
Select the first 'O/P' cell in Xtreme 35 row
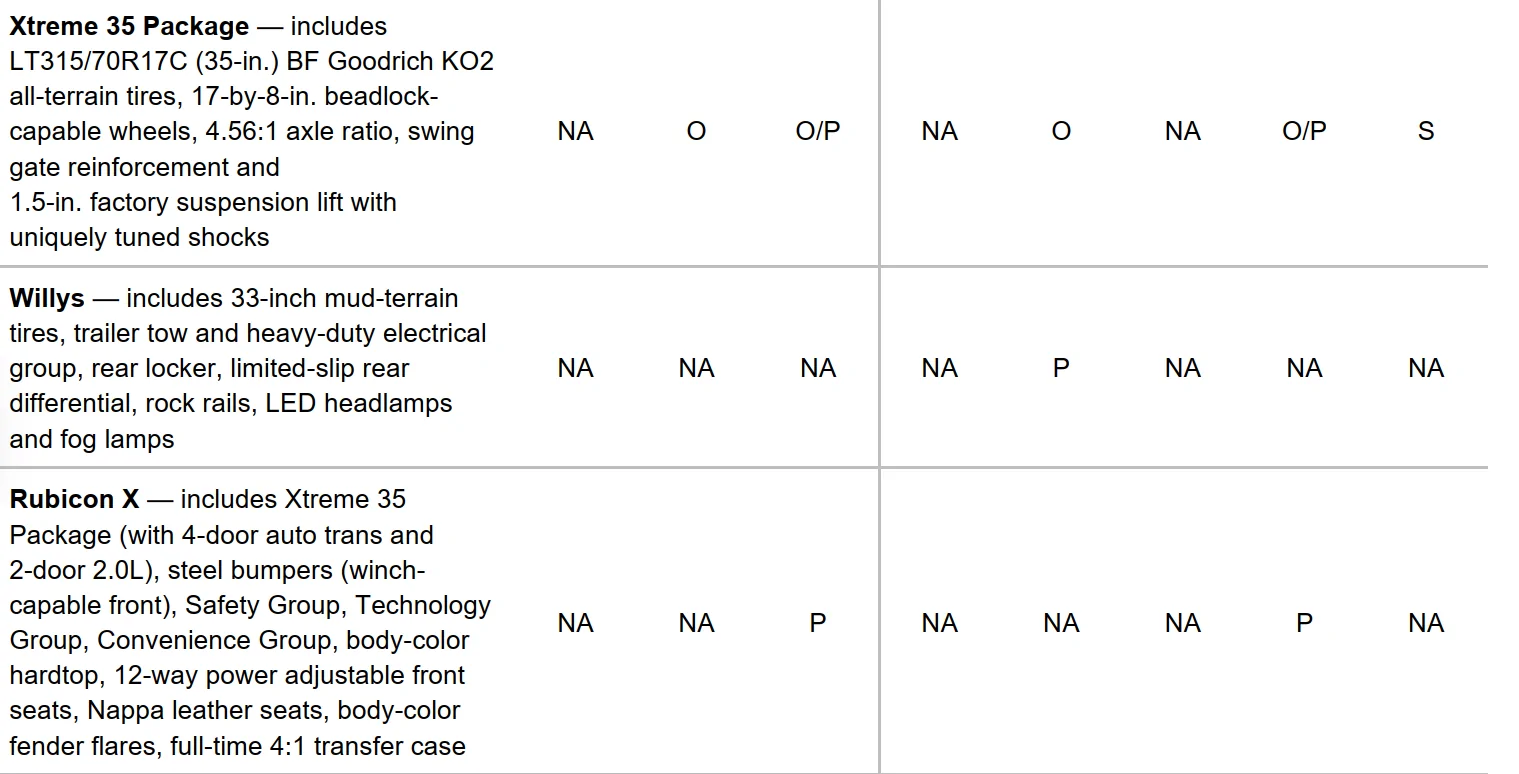tap(818, 131)
